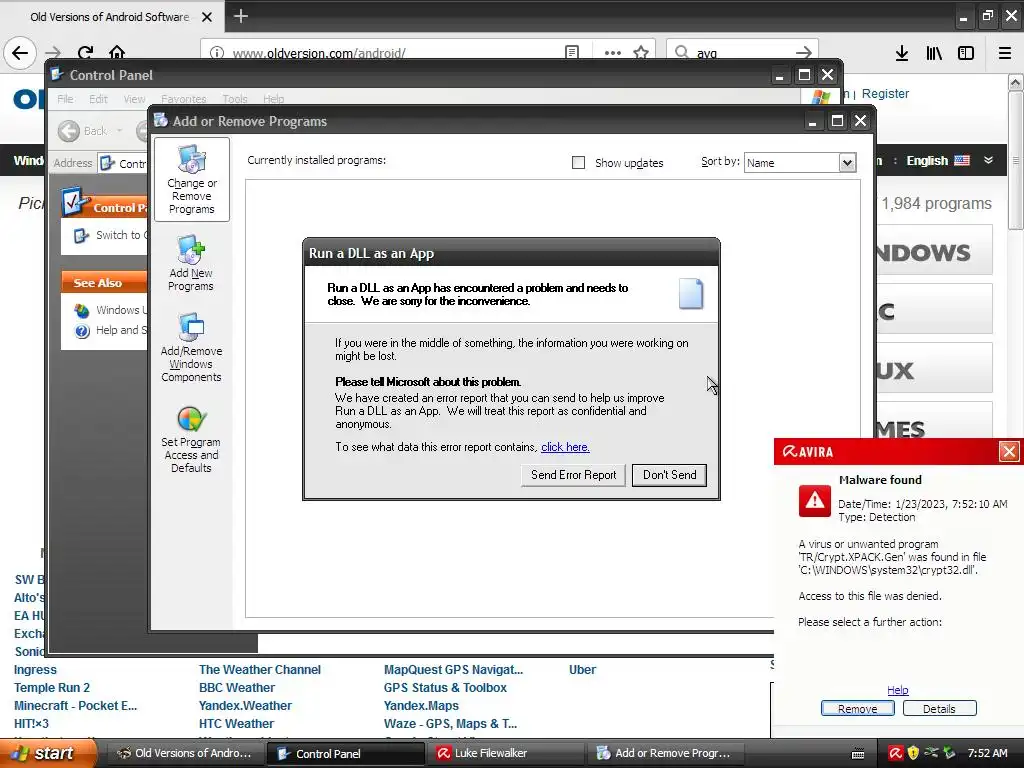Open Set Program Access and Defaults
The image size is (1024, 768).
191,439
